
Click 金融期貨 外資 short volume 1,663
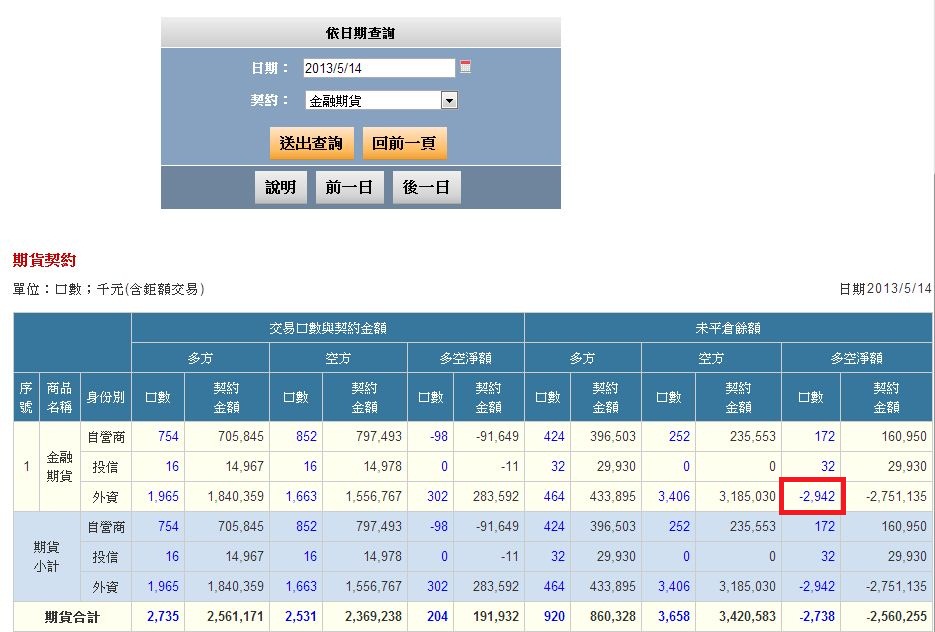tap(301, 496)
